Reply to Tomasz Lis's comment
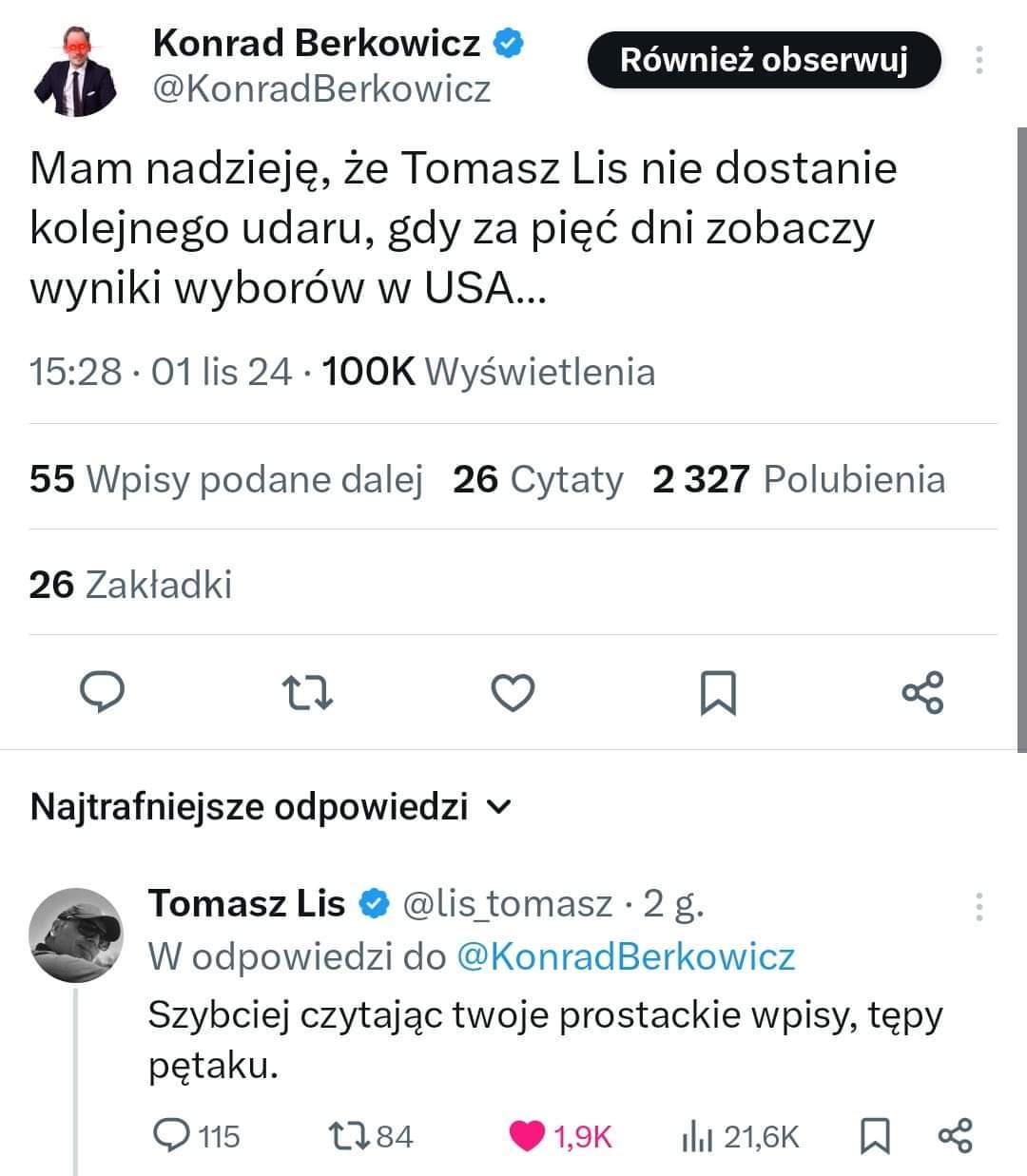This screenshot has width=1027, height=1176. 172,1135
